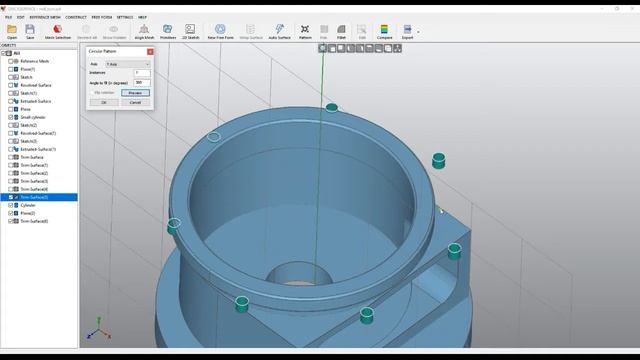Click the Angle to fill degrees field

pos(142,83)
